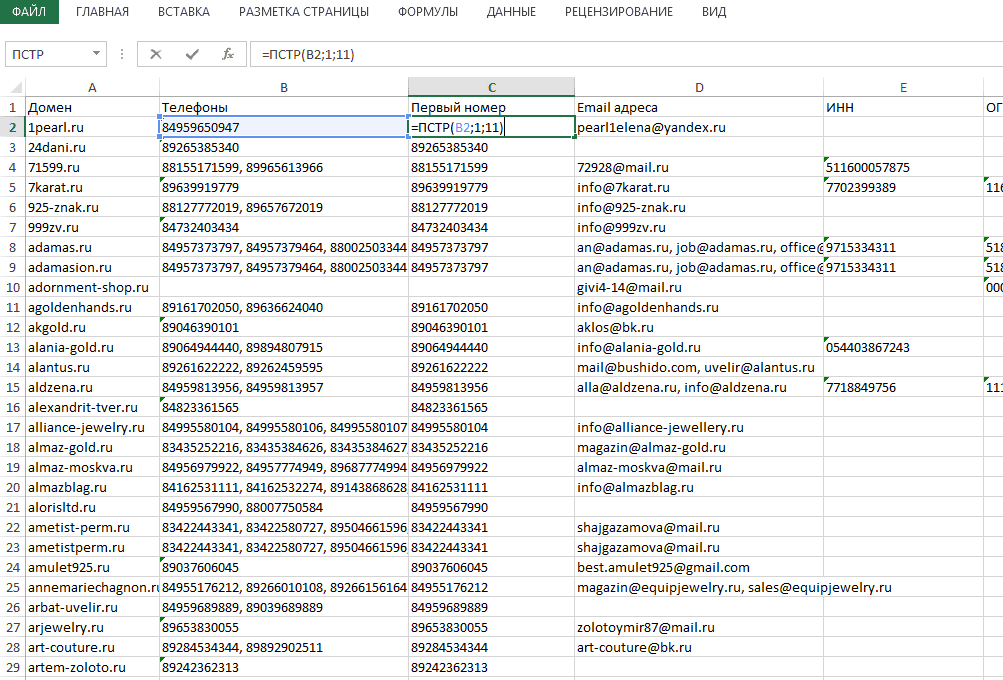Select email cell zolotoymir87@mail.ru
Screen dimensions: 1003x680
pos(699,628)
